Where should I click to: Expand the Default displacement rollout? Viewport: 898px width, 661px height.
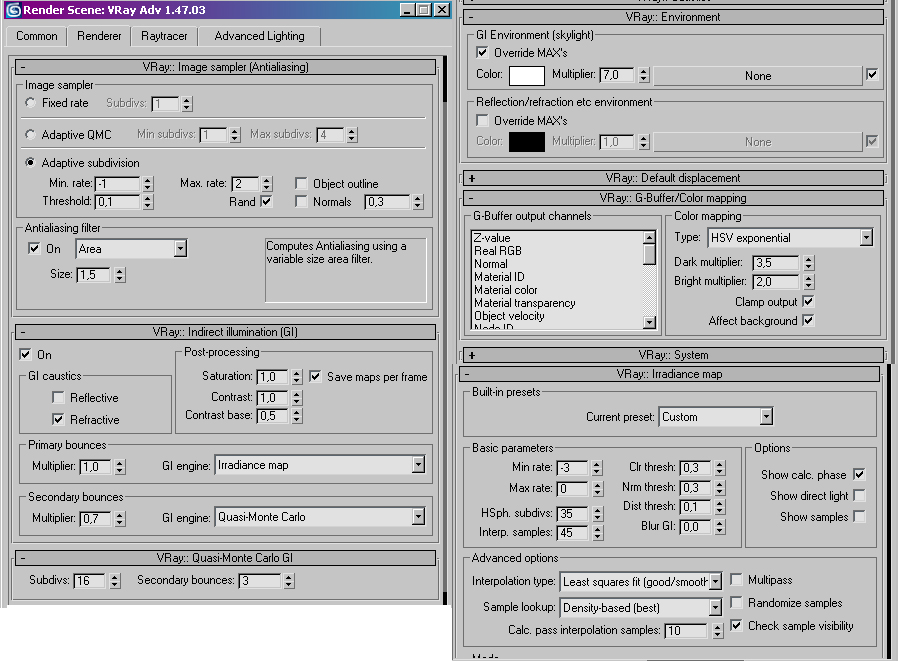coord(672,178)
